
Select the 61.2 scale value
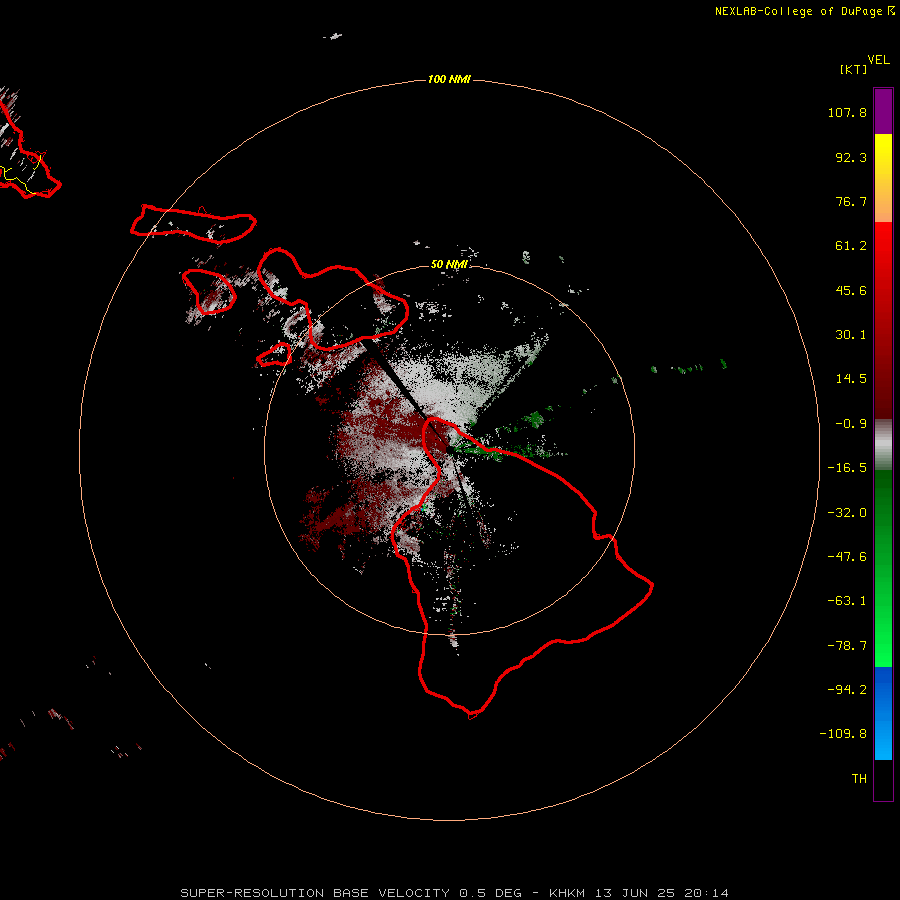[851, 246]
